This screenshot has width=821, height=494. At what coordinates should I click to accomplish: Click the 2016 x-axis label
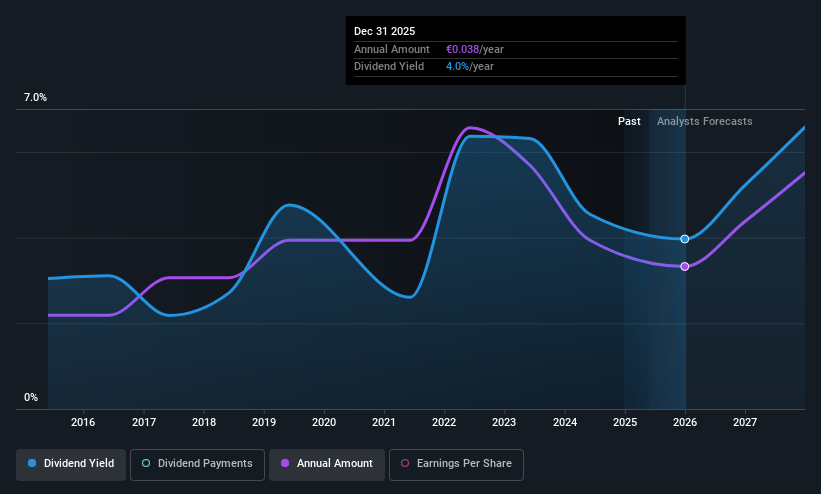pos(83,422)
